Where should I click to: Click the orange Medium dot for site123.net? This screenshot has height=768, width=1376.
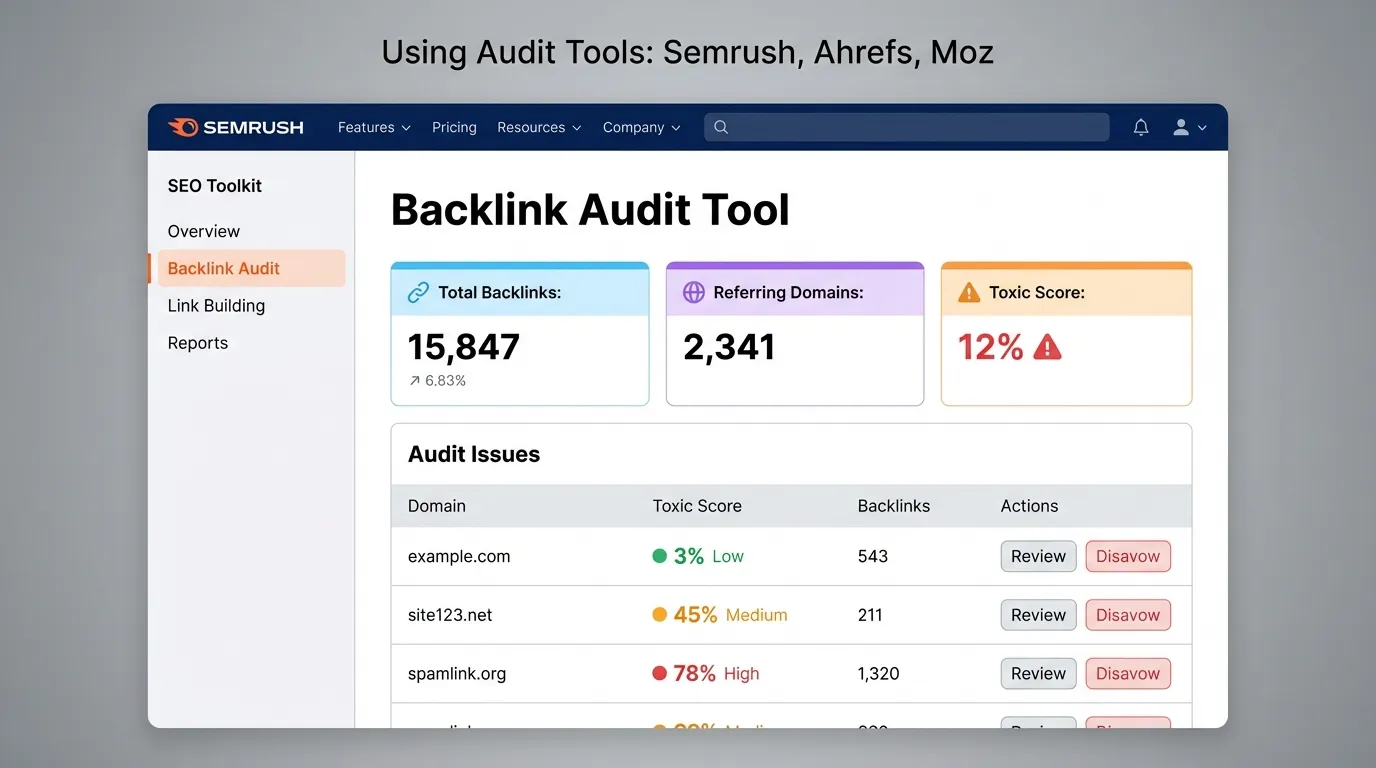click(x=658, y=615)
